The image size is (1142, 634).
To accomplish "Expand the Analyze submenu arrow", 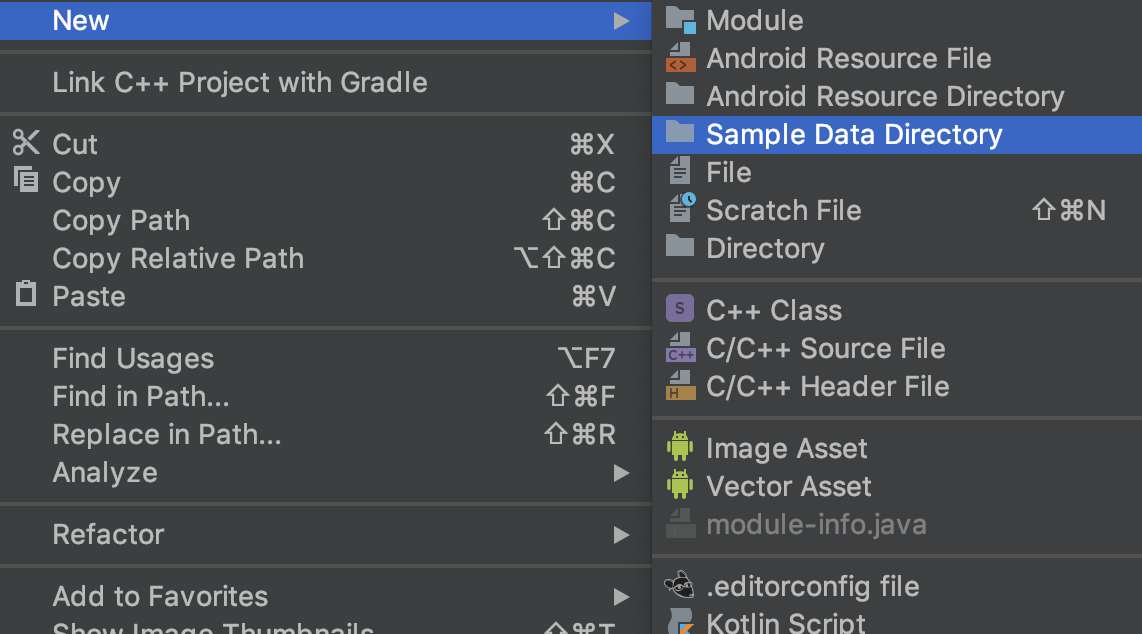I will point(622,473).
